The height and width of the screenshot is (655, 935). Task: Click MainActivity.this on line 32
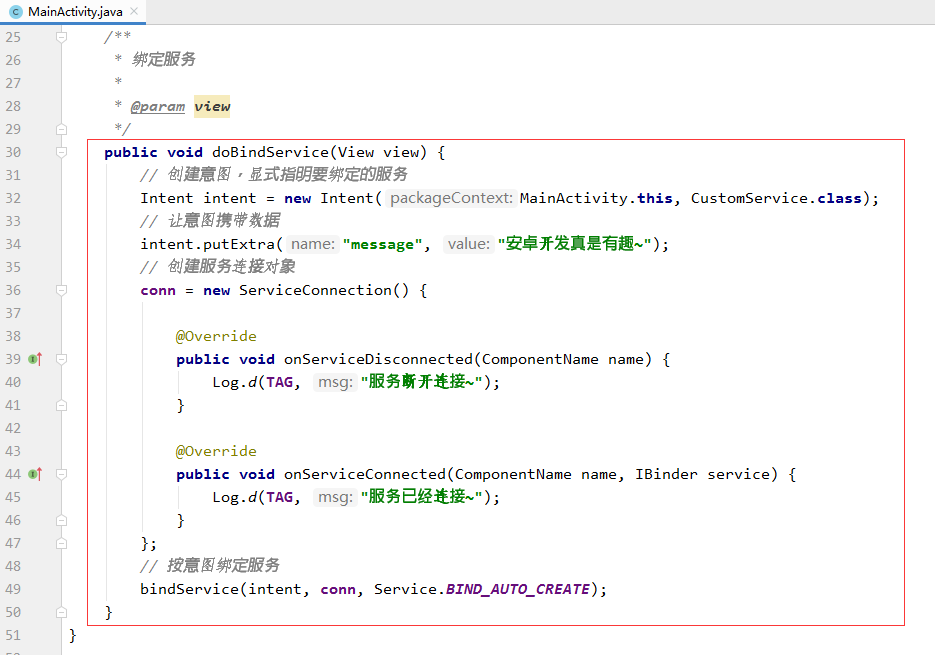click(596, 198)
